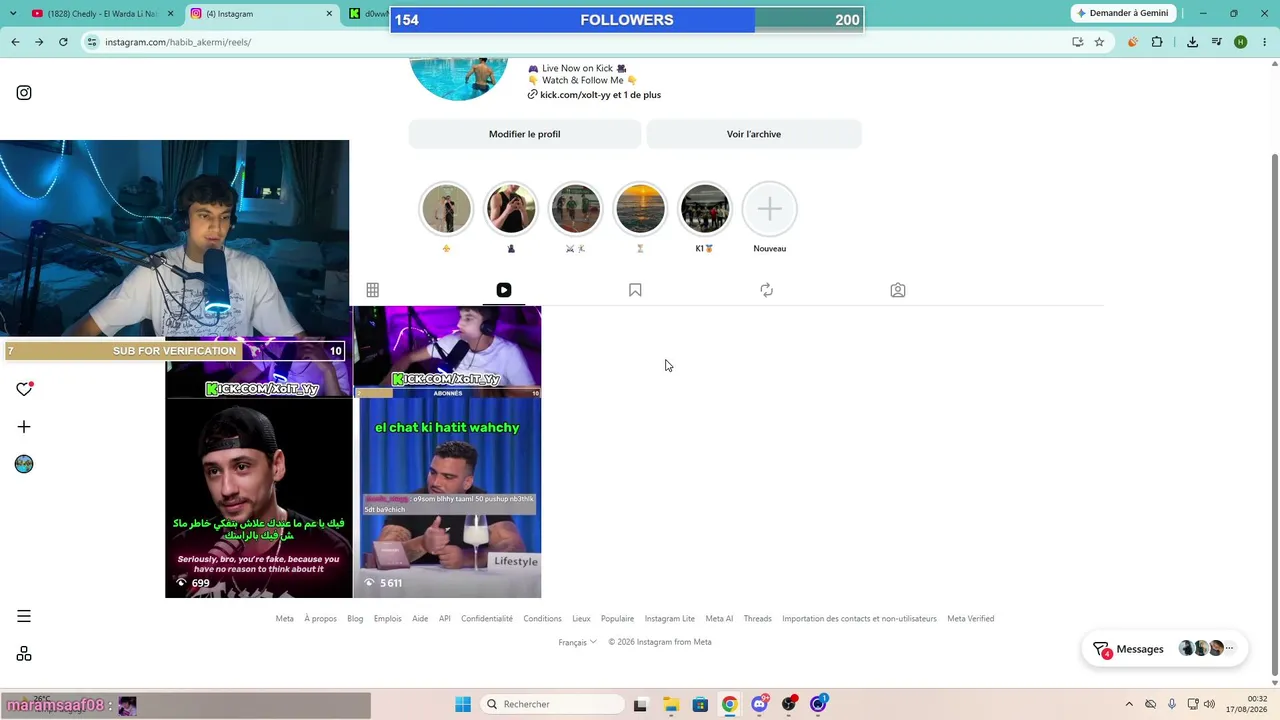Image resolution: width=1280 pixels, height=720 pixels.
Task: Open the Instagram Lite footer link
Action: [x=670, y=619]
